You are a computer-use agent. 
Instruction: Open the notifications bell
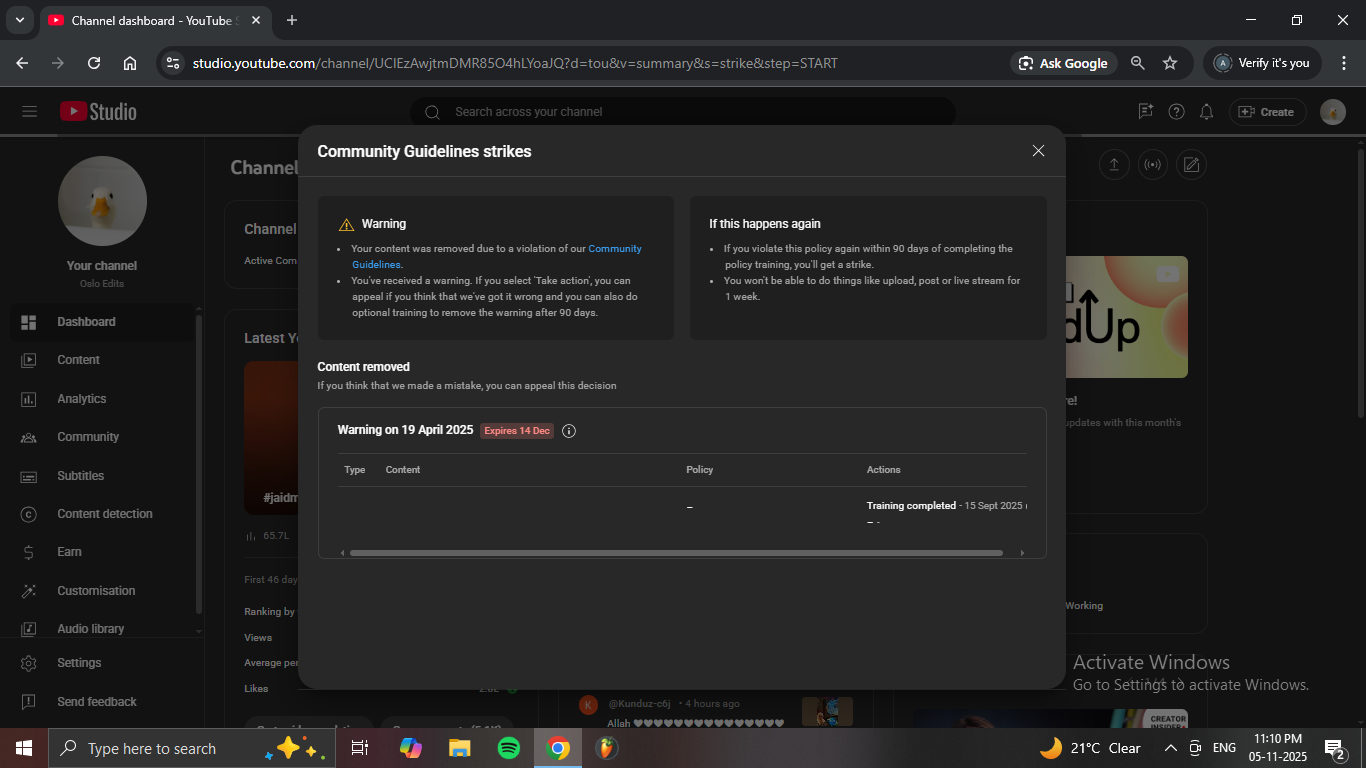point(1207,112)
